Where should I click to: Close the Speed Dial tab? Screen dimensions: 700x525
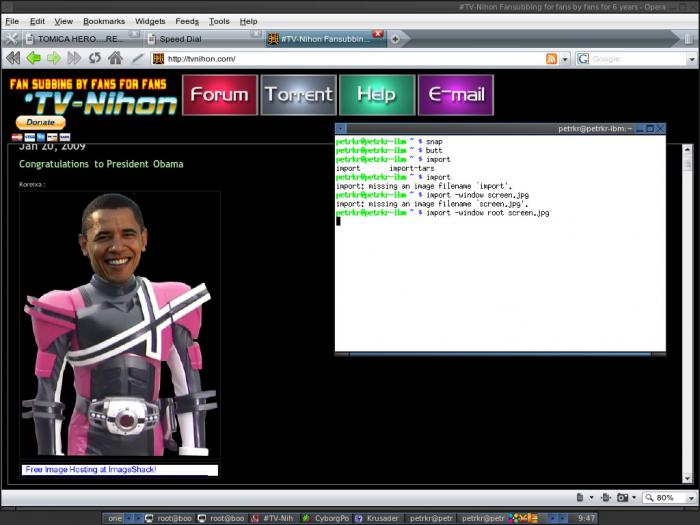pyautogui.click(x=256, y=34)
